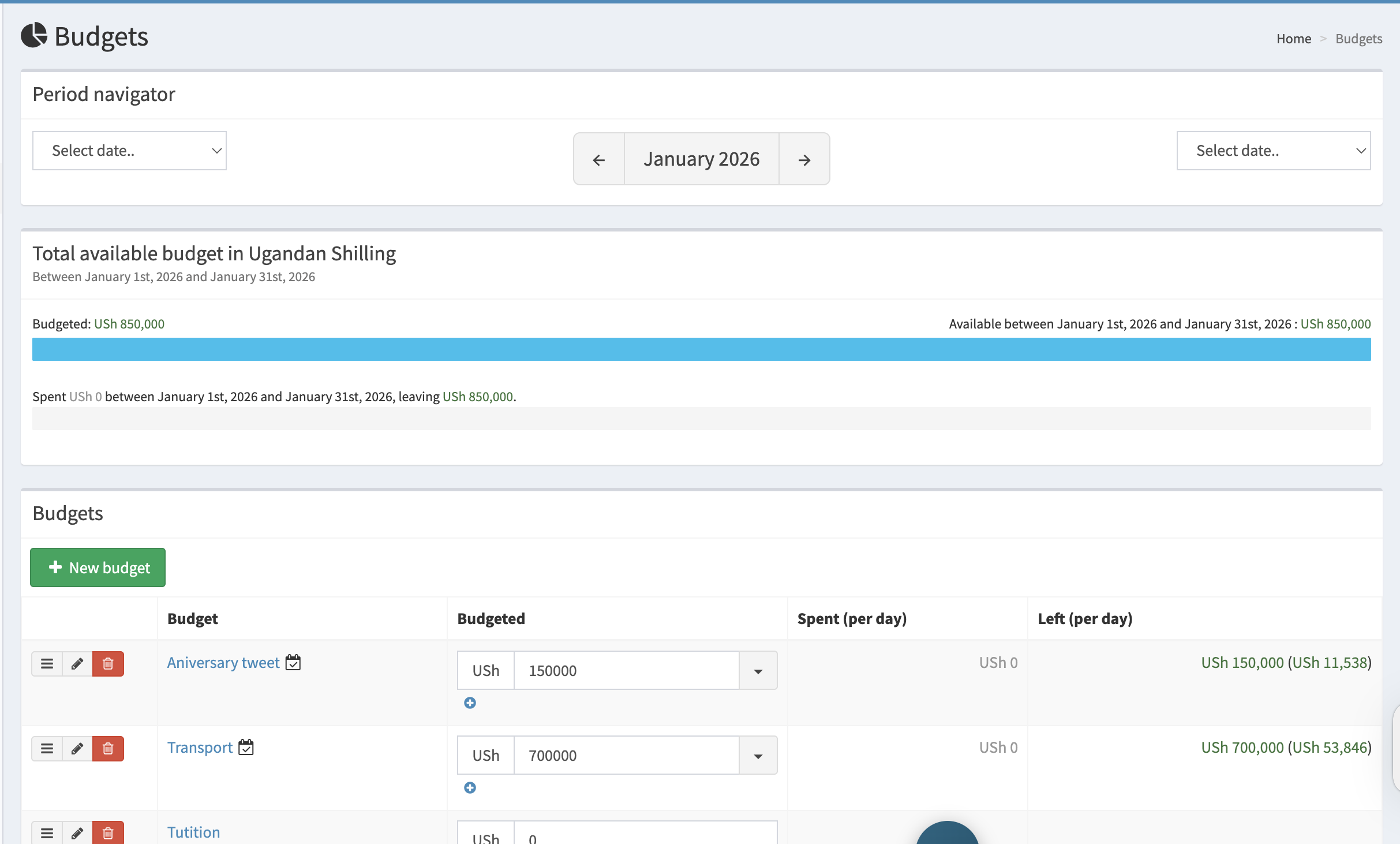Viewport: 1400px width, 844px height.
Task: Expand the currency dropdown on Aniversary tweet amount
Action: pos(757,670)
